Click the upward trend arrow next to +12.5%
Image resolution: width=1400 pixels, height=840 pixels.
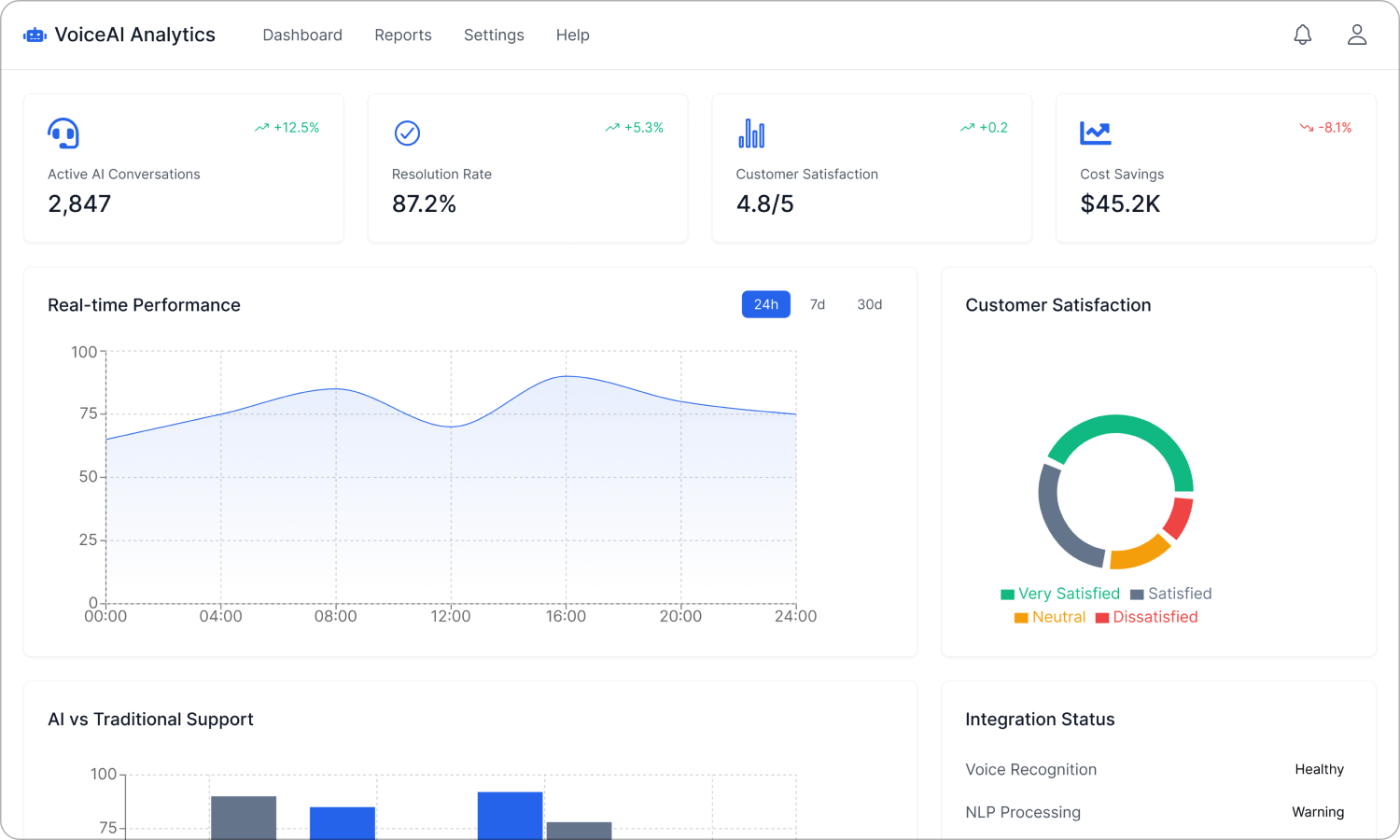(261, 127)
